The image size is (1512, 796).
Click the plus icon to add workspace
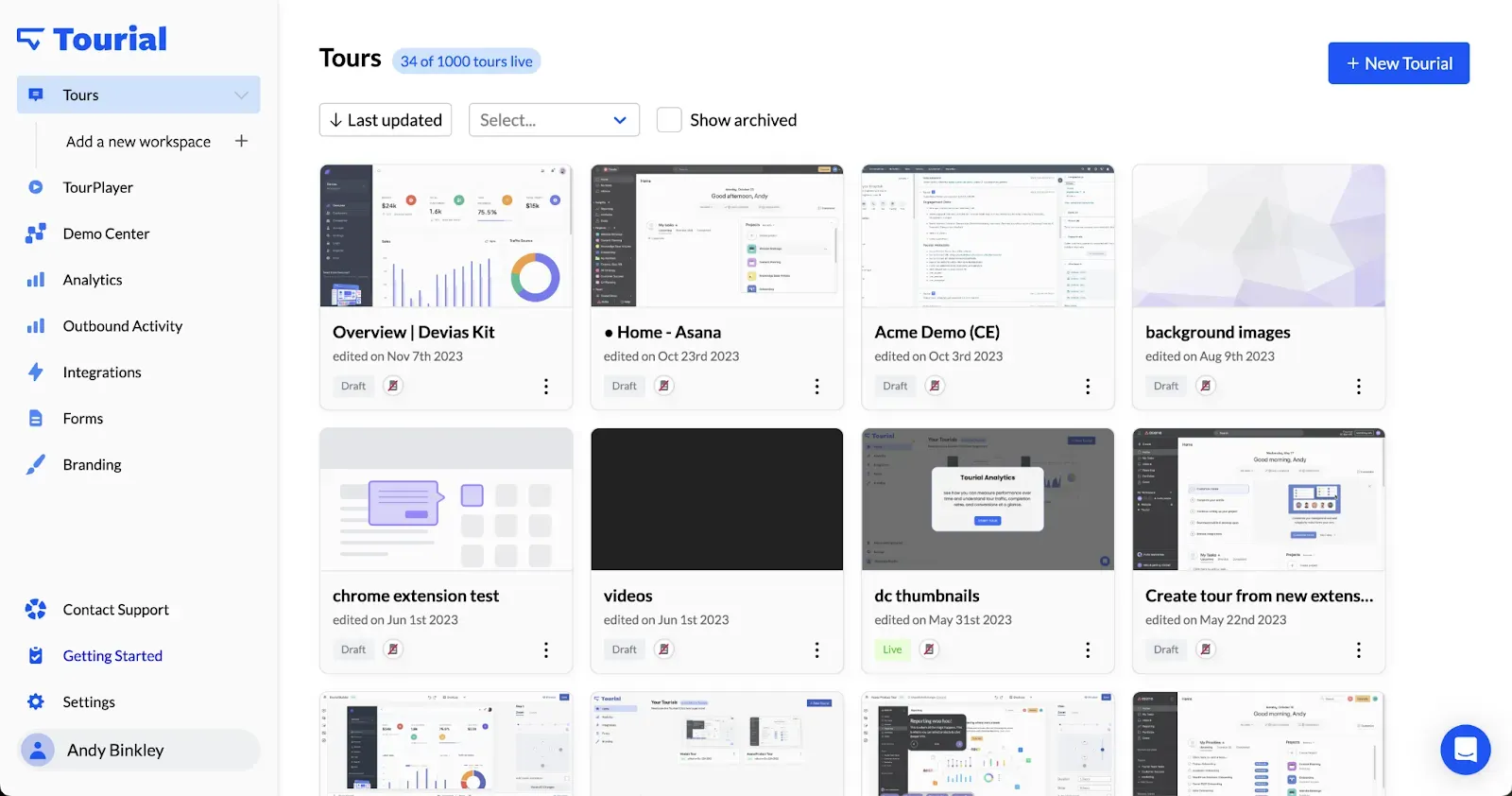241,141
